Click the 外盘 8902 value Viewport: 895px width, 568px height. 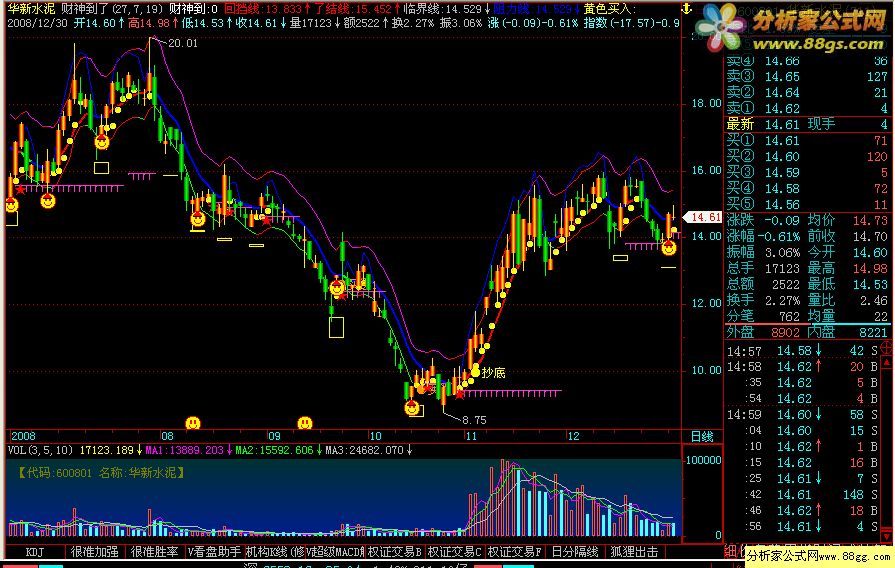pos(785,332)
